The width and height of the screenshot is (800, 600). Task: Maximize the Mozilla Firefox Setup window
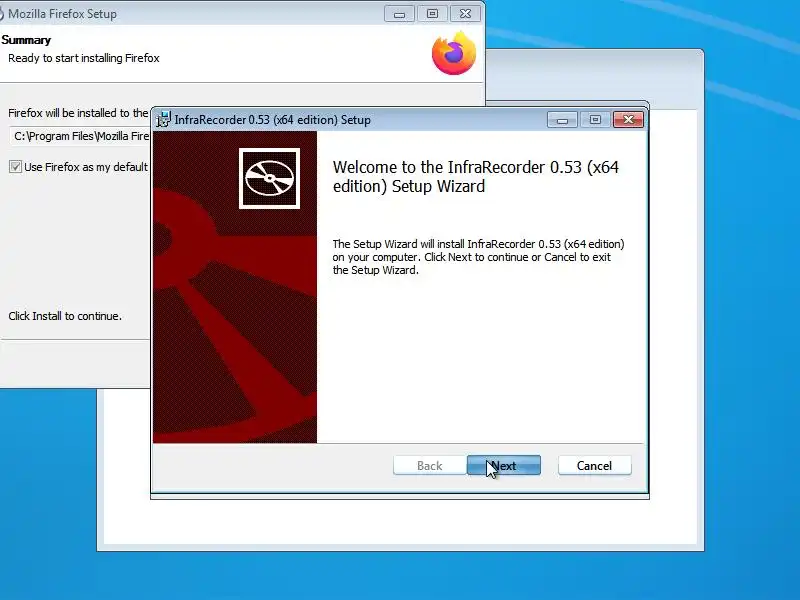click(x=432, y=14)
